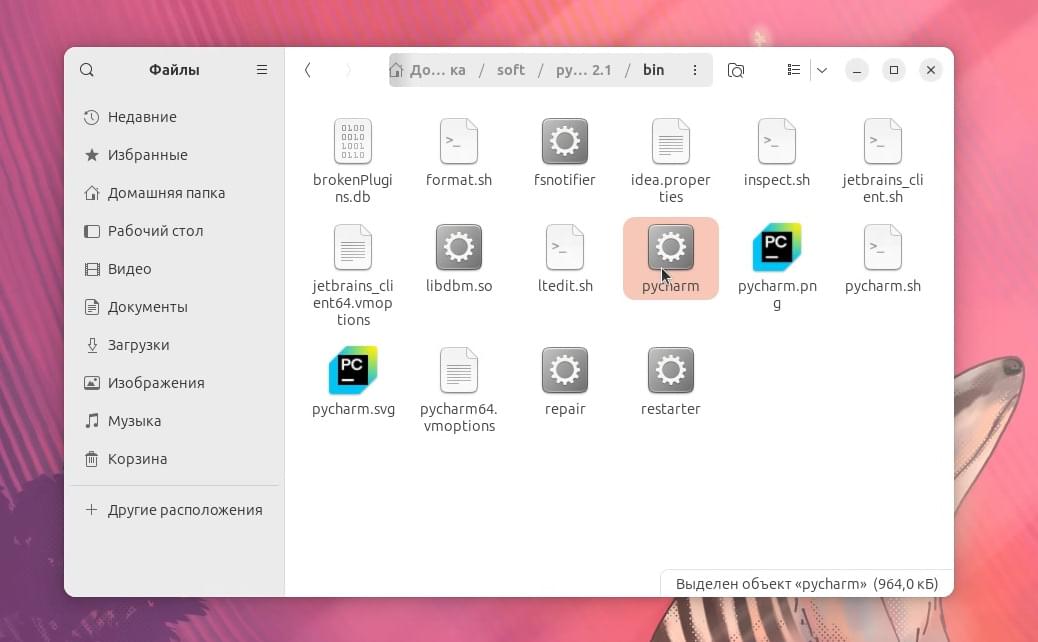This screenshot has height=642, width=1038.
Task: Minimize the Files window
Action: point(857,70)
